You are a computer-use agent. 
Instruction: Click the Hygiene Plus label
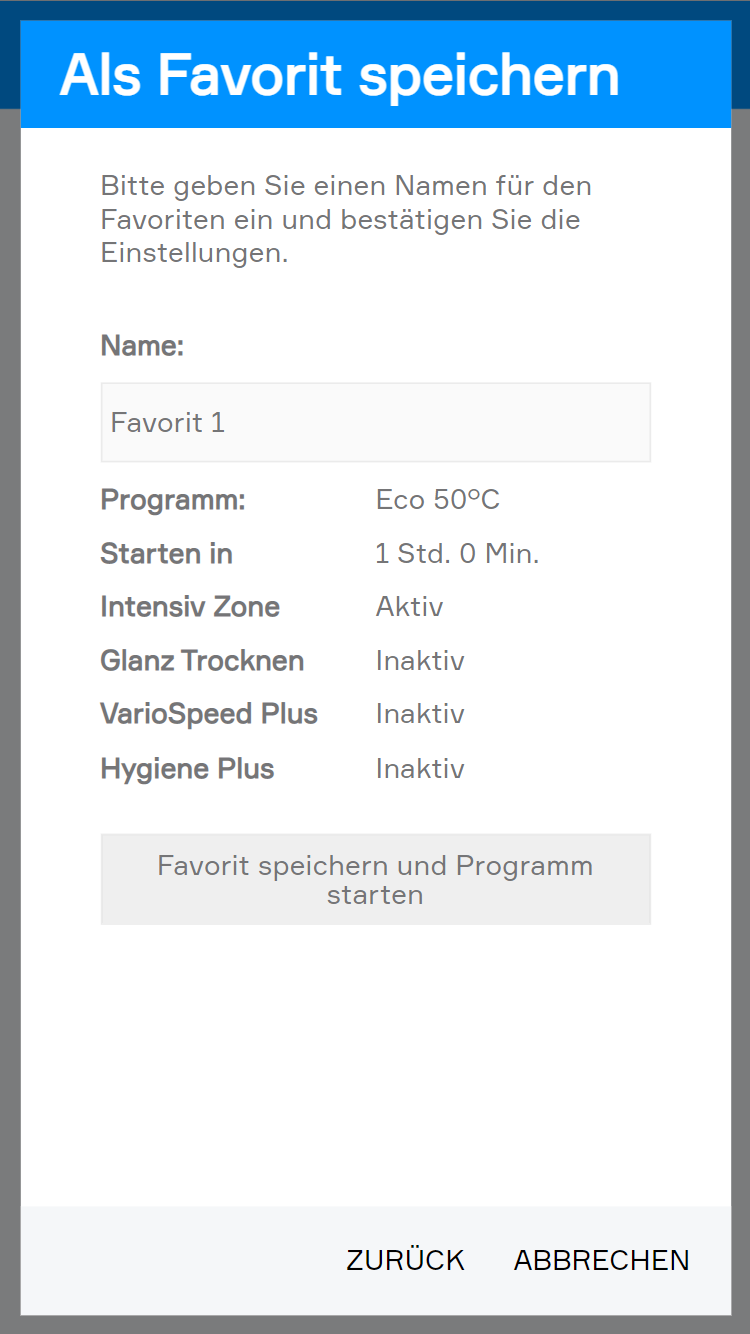(x=187, y=769)
